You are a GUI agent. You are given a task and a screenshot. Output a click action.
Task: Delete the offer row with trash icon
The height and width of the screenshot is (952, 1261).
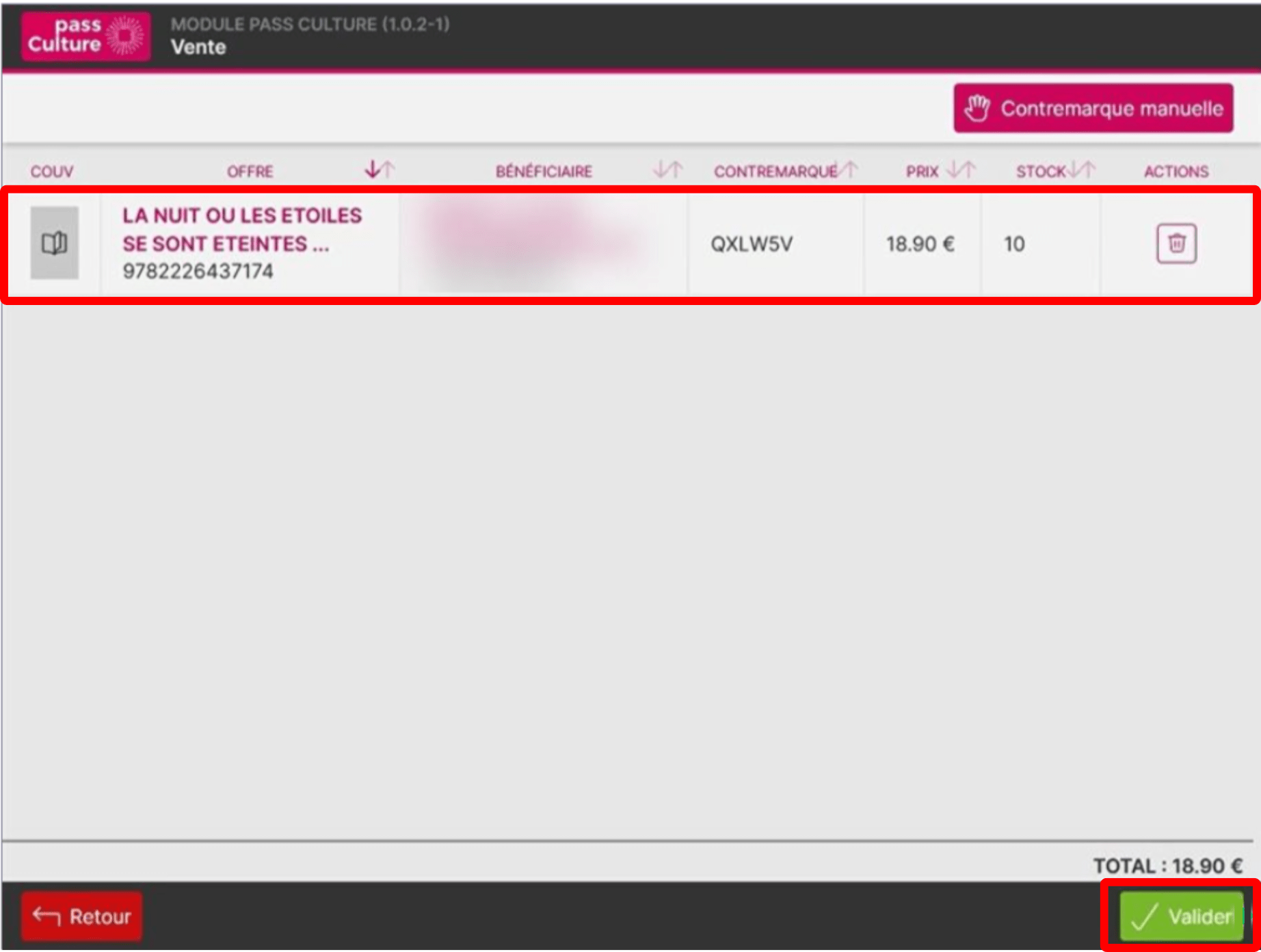[1176, 243]
